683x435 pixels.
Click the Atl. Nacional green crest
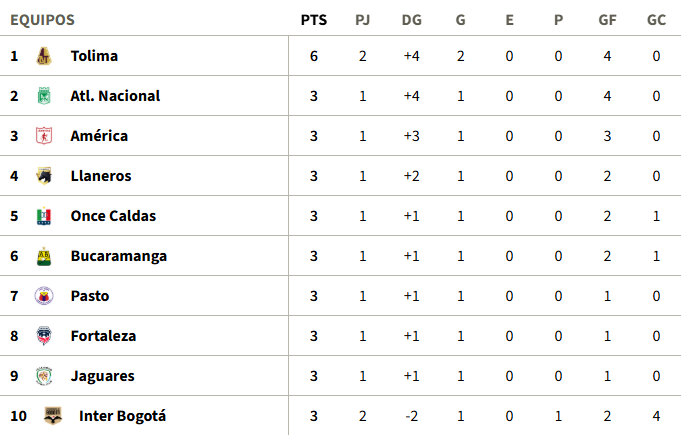(43, 96)
